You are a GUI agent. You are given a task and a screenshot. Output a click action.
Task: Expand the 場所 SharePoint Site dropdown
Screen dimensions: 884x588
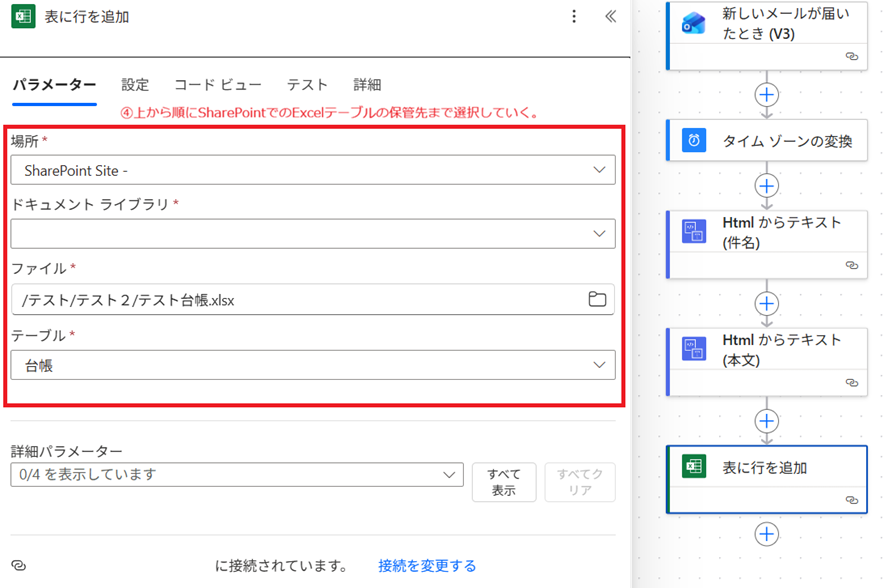[599, 170]
